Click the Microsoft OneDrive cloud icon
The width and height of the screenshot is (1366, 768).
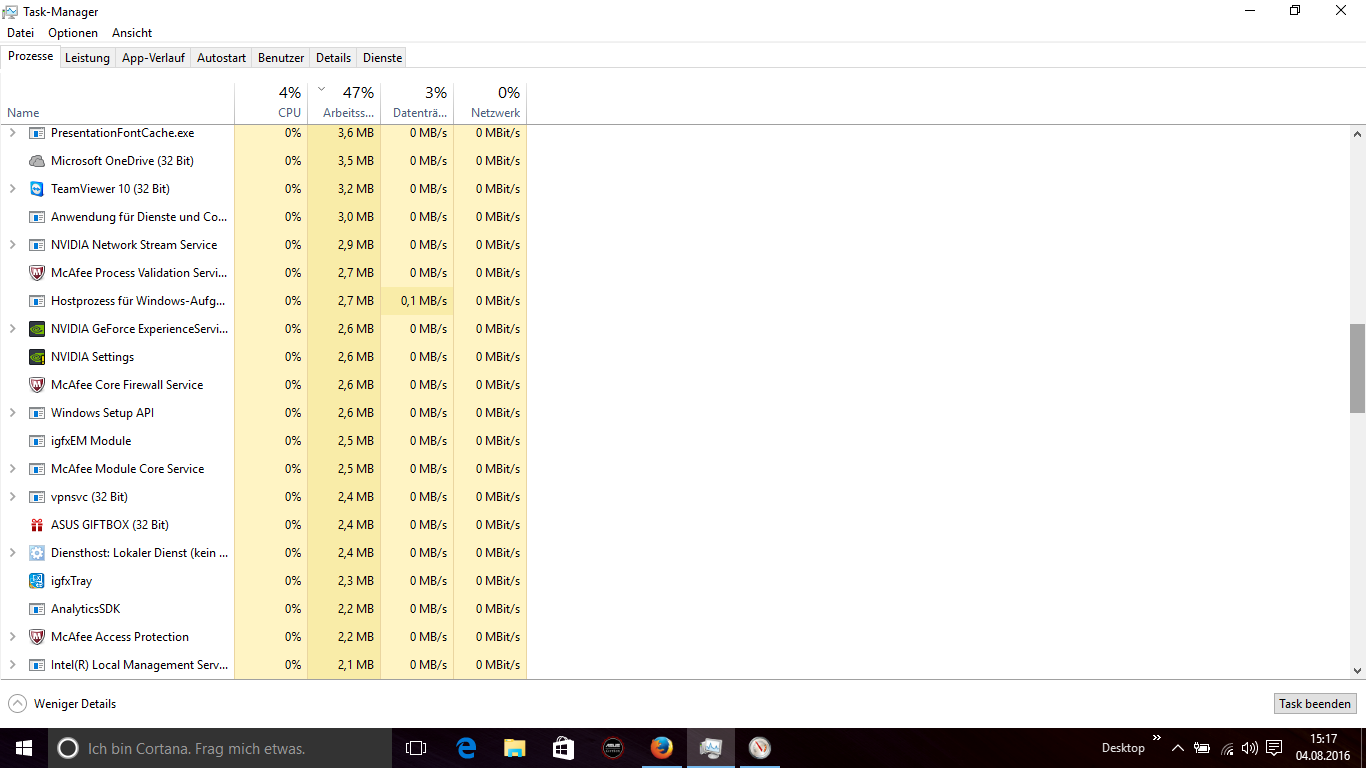[37, 161]
